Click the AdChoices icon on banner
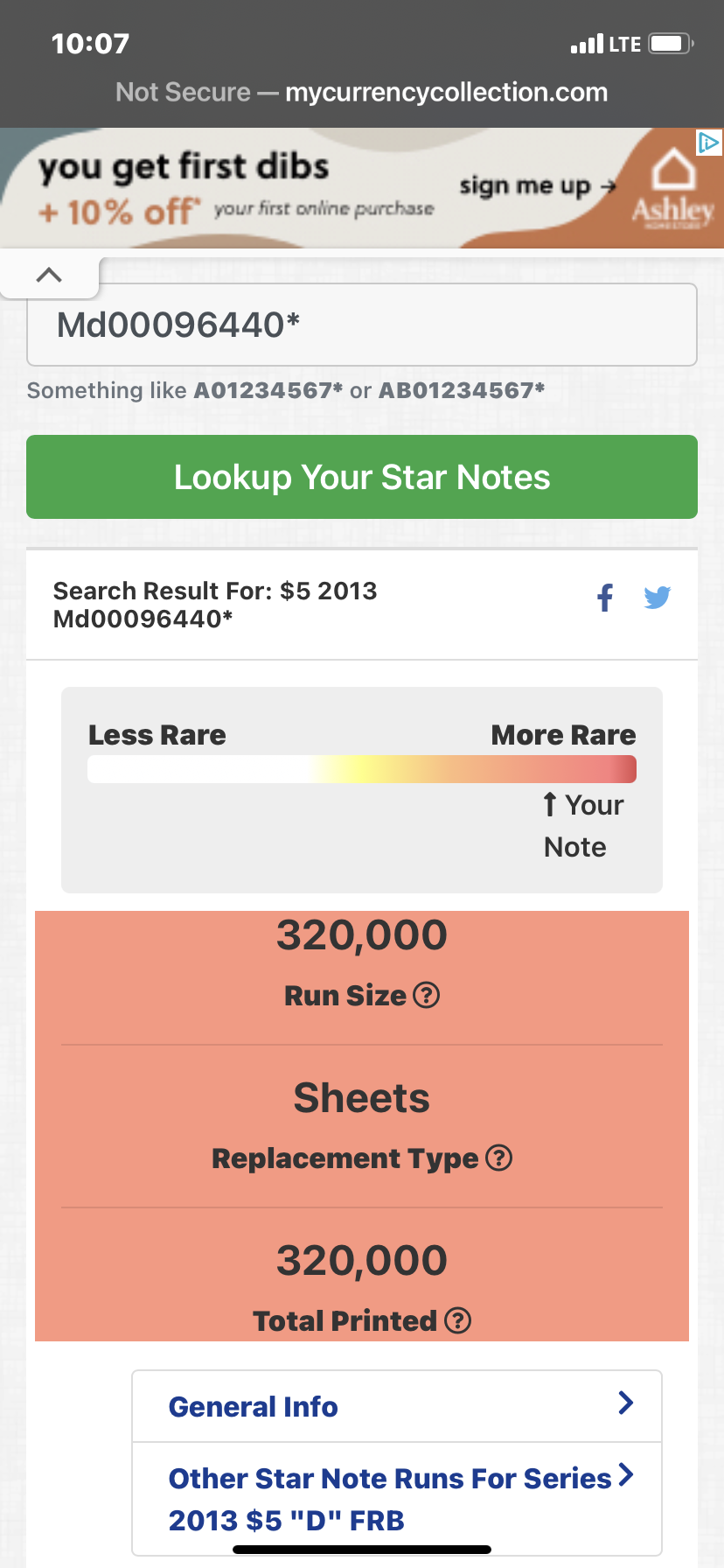Screen dimensions: 724x1568 coord(708,143)
